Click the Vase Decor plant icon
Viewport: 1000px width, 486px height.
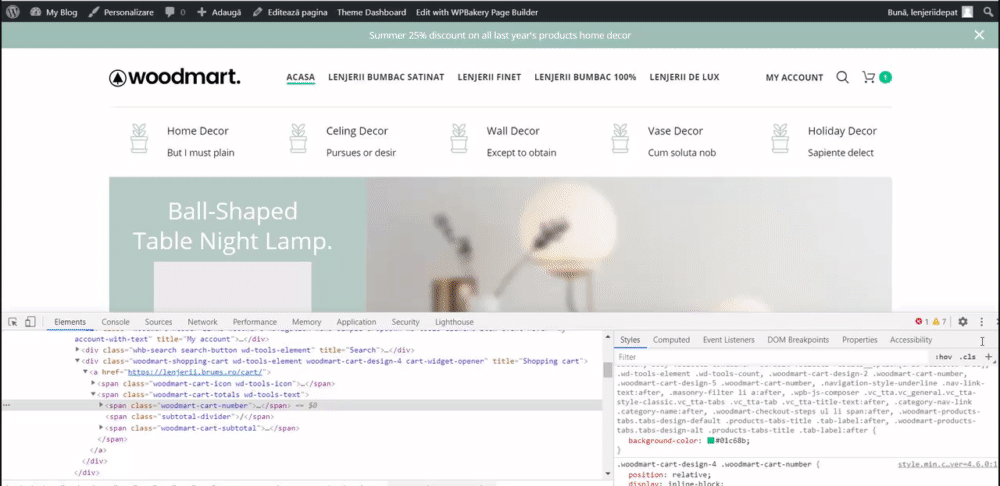[x=620, y=138]
